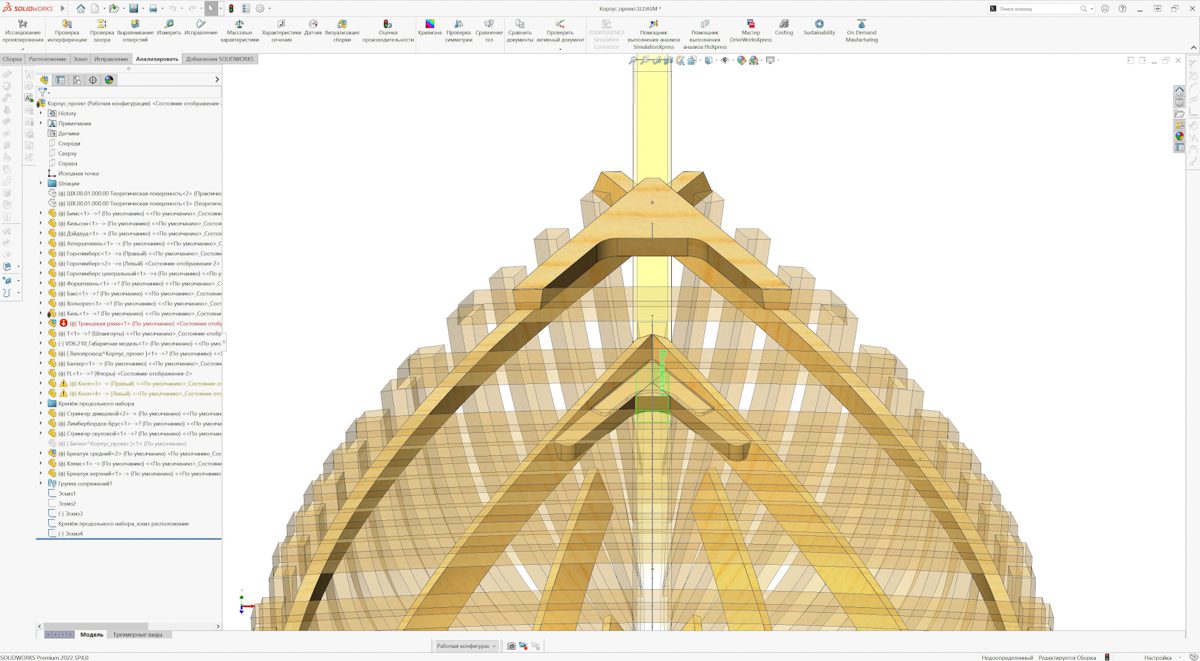
Task: Switch to the Эскиз ribbon tab
Action: tap(80, 59)
